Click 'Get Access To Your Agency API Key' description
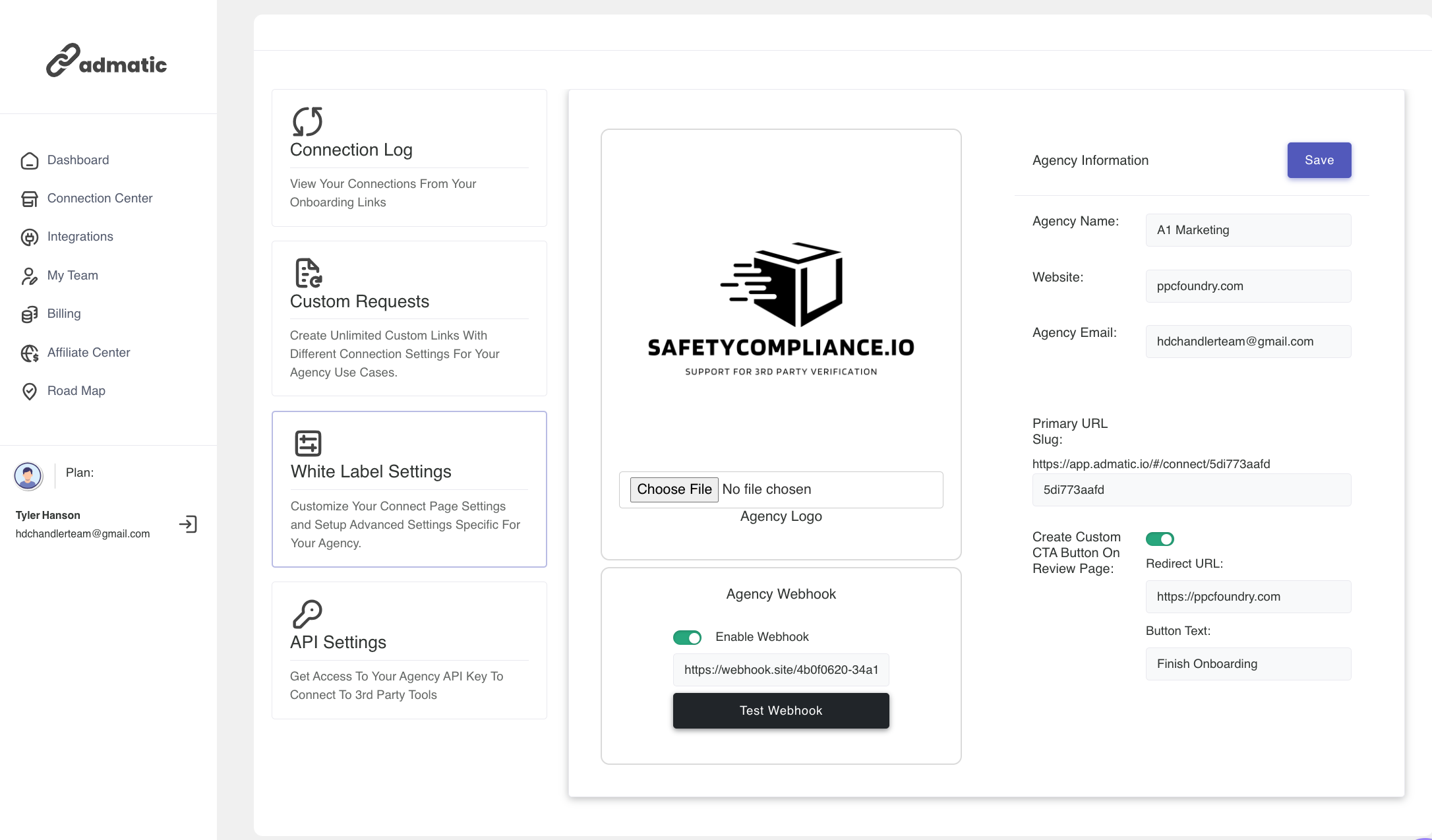 (396, 686)
